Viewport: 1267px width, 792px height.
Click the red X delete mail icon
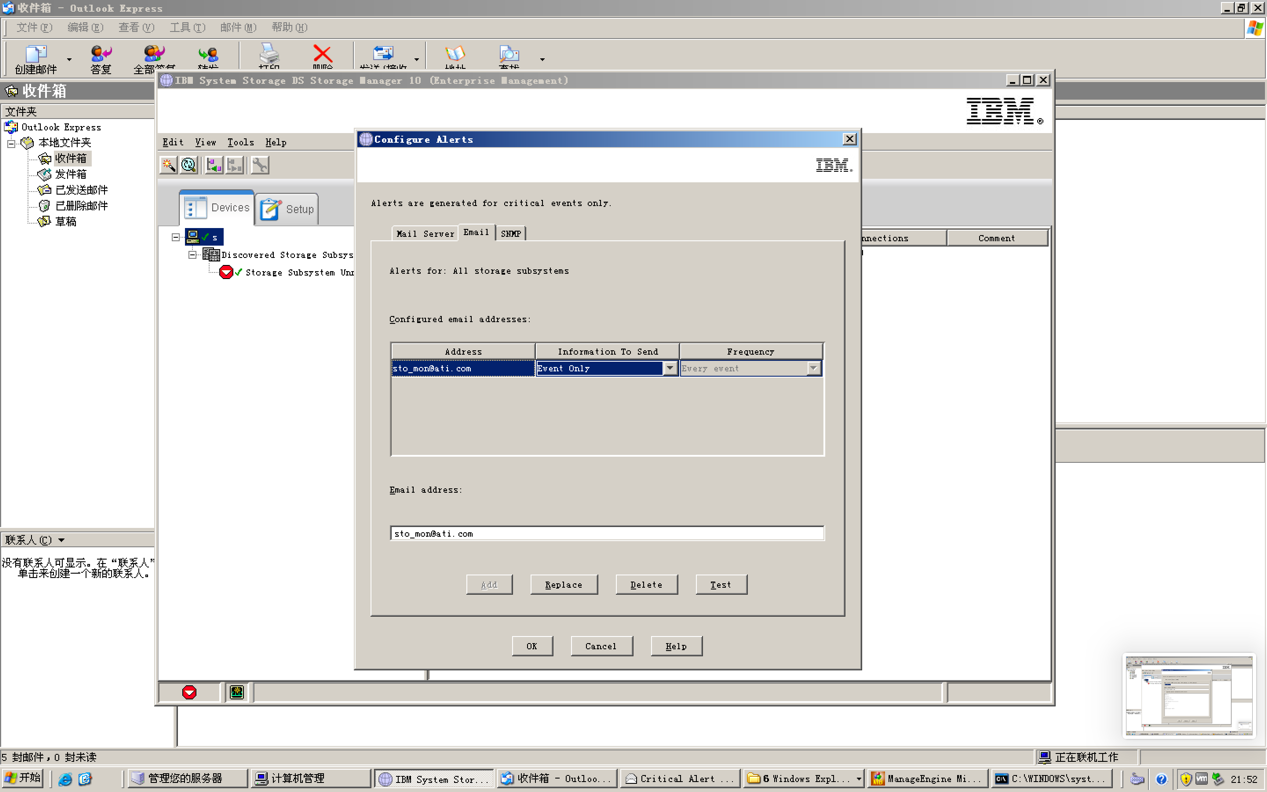tap(322, 54)
